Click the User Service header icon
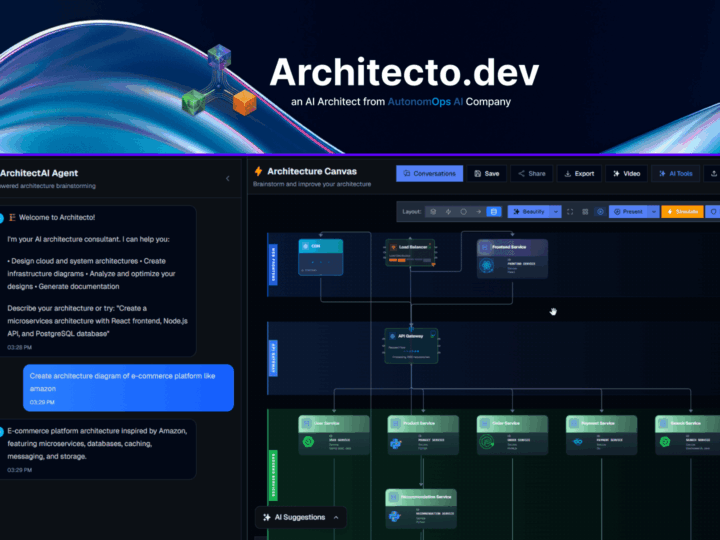This screenshot has width=720, height=540. (x=306, y=423)
